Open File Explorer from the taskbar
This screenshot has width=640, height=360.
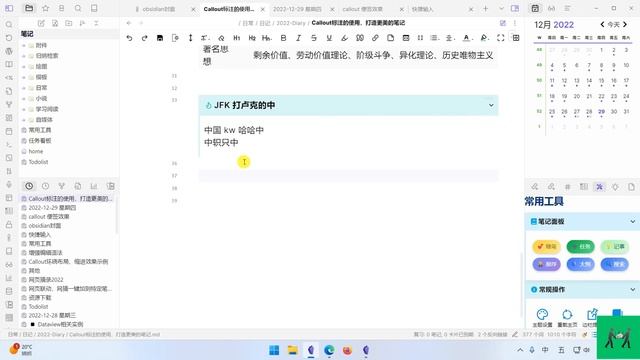(293, 350)
